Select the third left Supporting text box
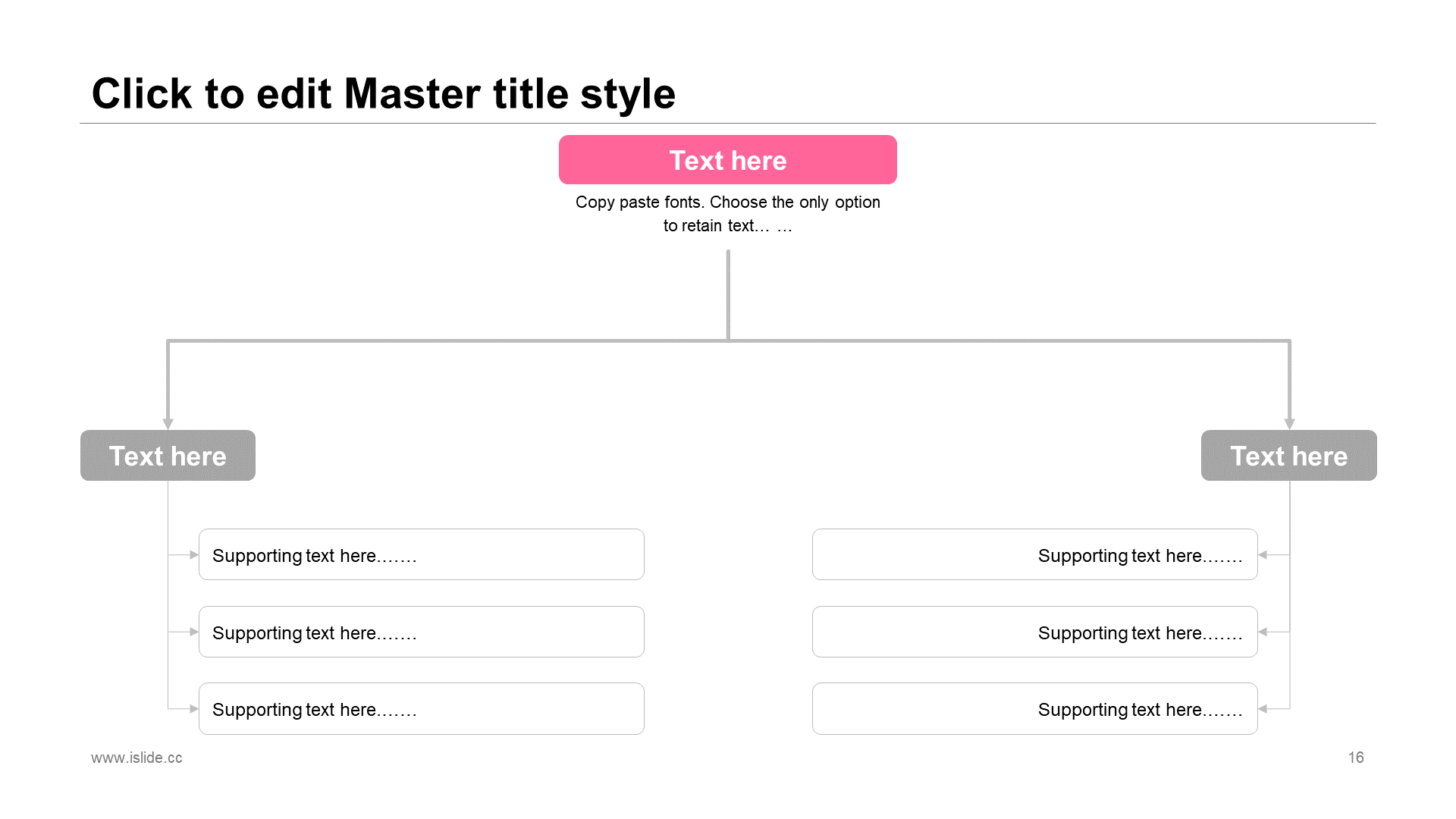 [x=422, y=709]
